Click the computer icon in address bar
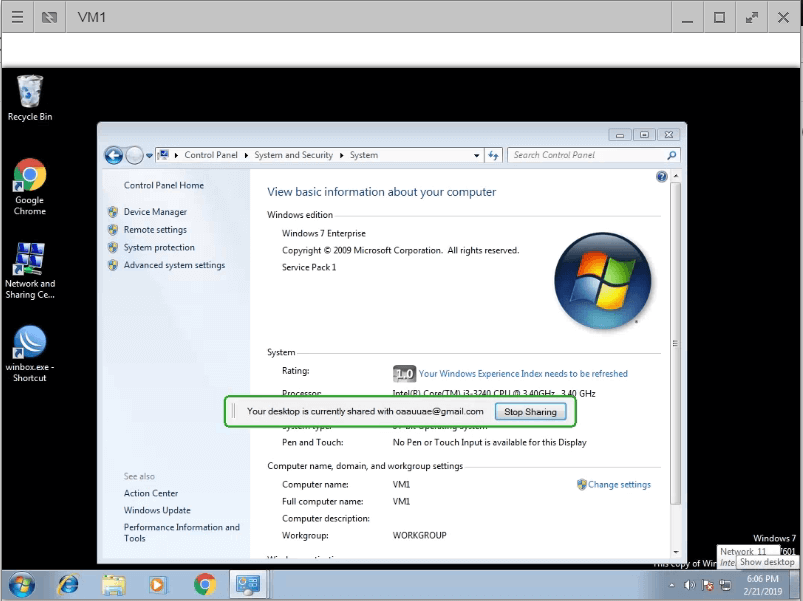 click(x=163, y=155)
